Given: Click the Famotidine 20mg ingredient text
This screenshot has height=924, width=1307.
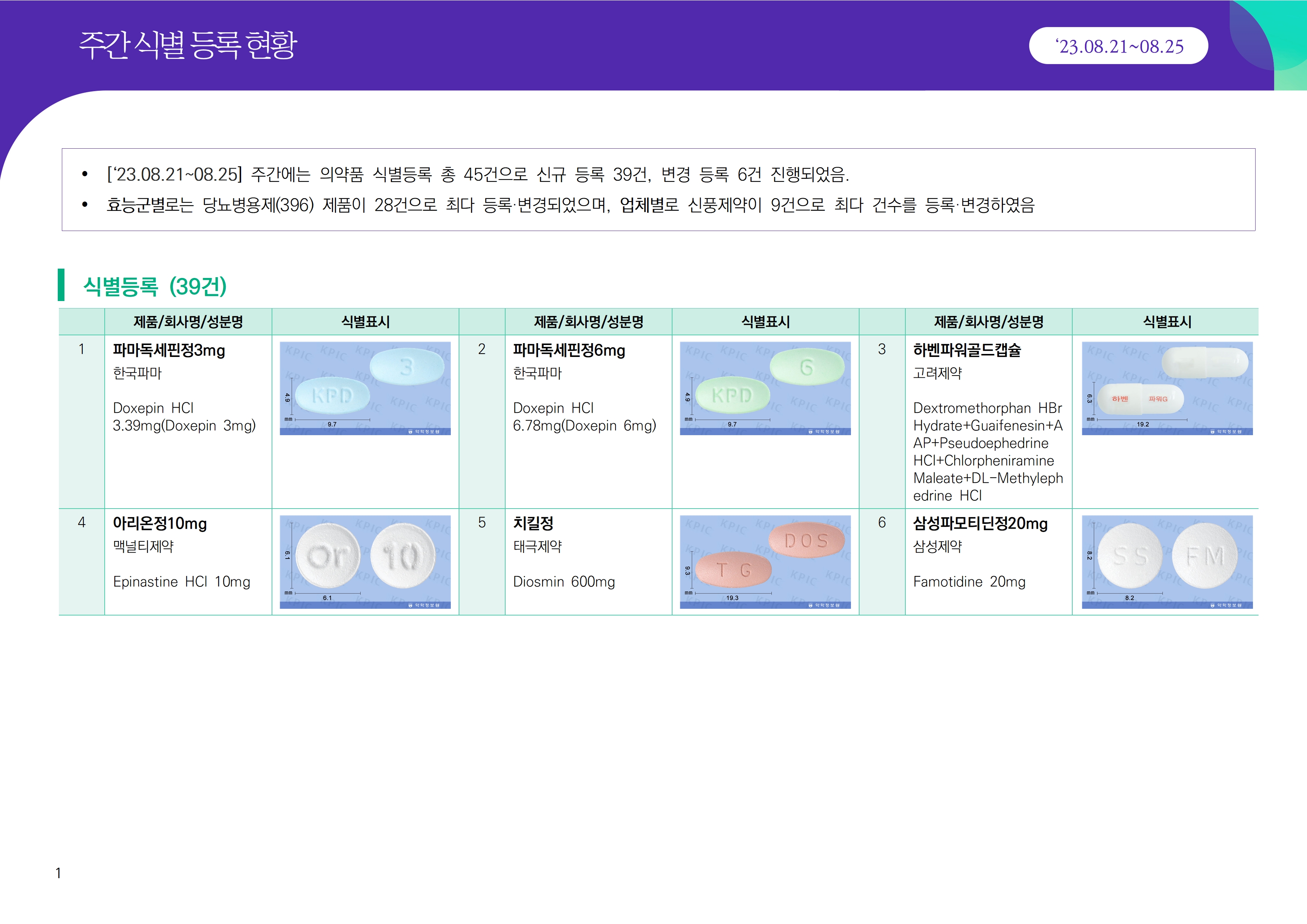Looking at the screenshot, I should point(969,581).
